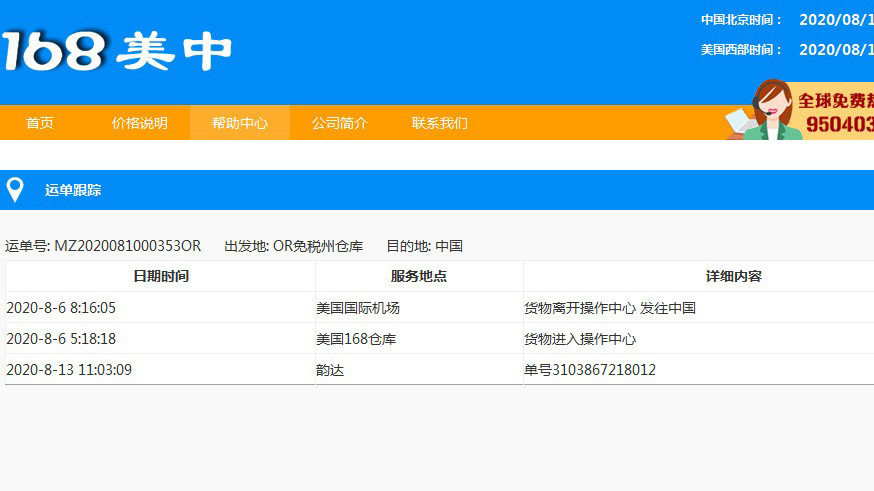The width and height of the screenshot is (874, 491).
Task: Click the 货物离开操作中心 发往中国 detail
Action: pos(609,308)
